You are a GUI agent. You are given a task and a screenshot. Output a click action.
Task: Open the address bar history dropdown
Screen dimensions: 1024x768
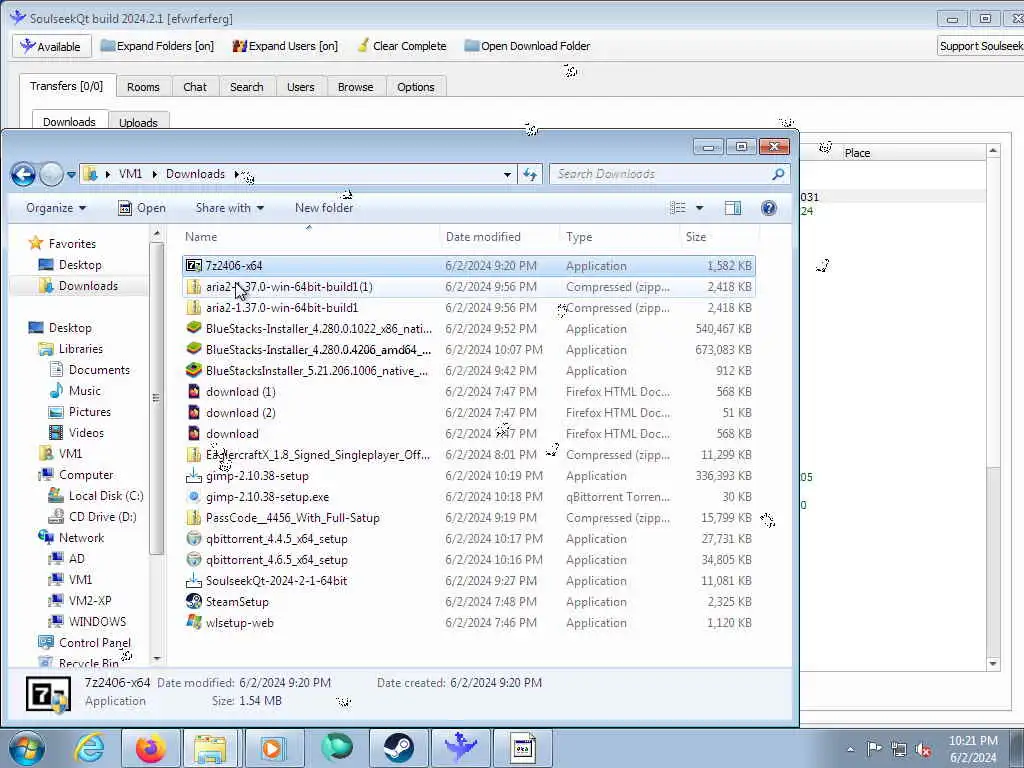click(x=507, y=174)
